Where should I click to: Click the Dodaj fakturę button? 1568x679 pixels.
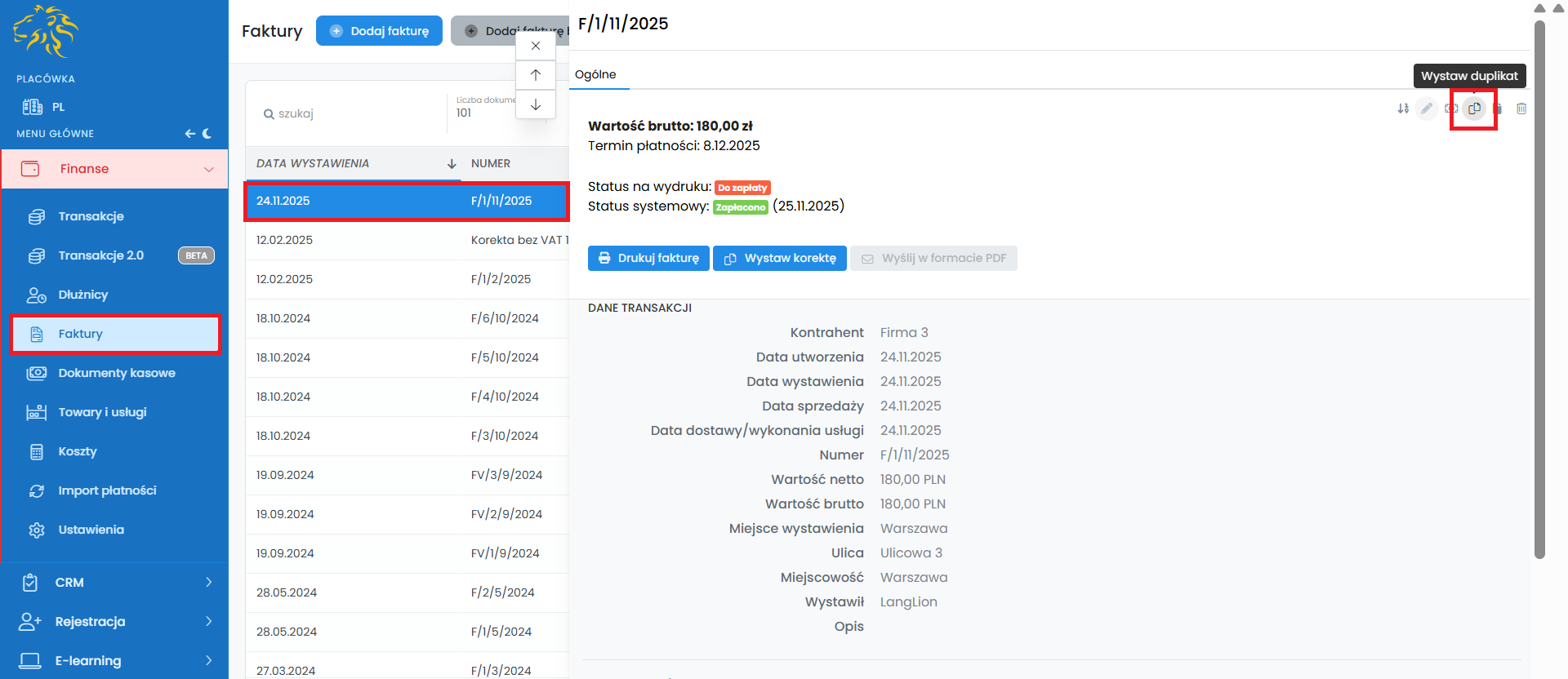tap(379, 31)
